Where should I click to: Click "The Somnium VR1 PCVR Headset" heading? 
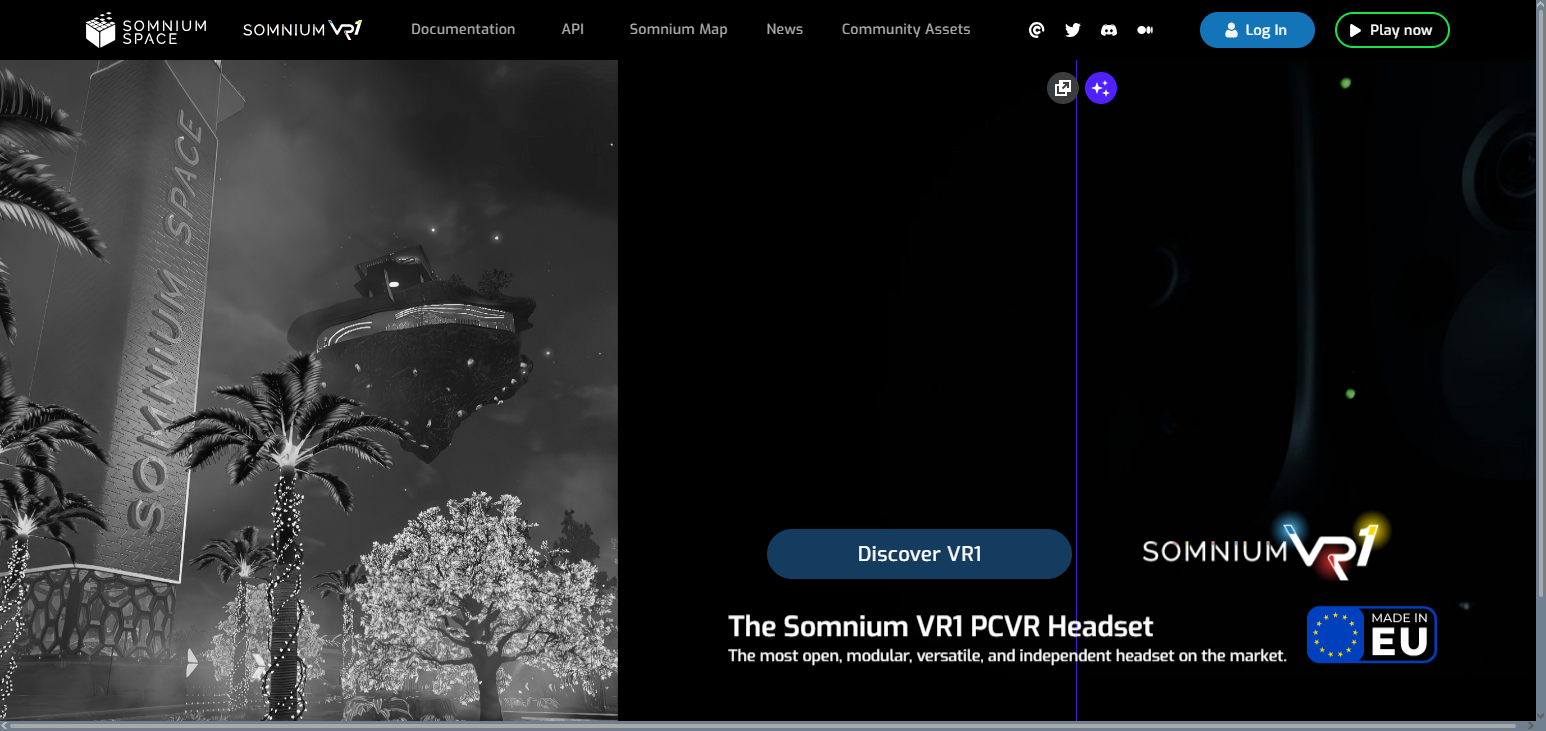pyautogui.click(x=940, y=626)
